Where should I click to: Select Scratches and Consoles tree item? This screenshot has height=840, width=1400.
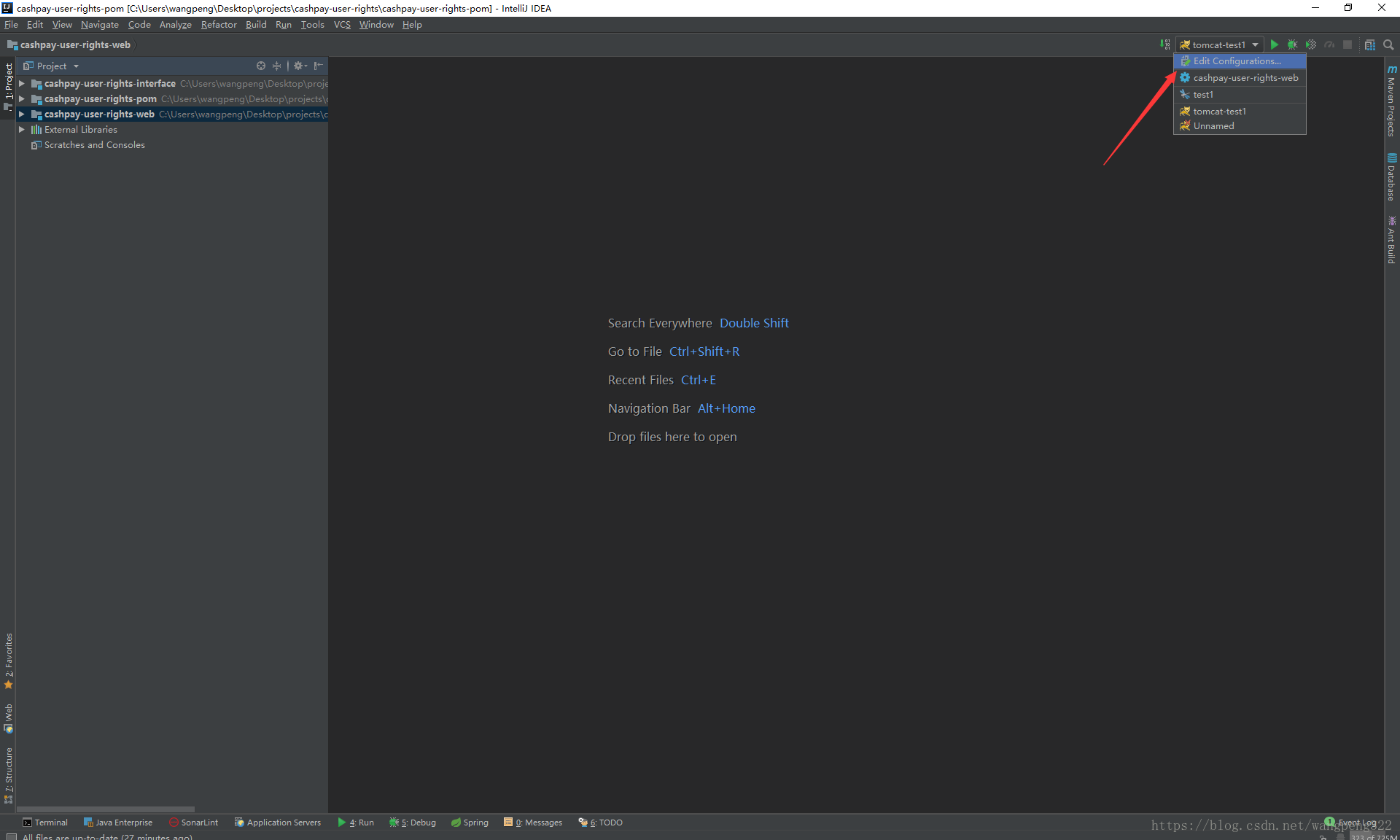(87, 145)
